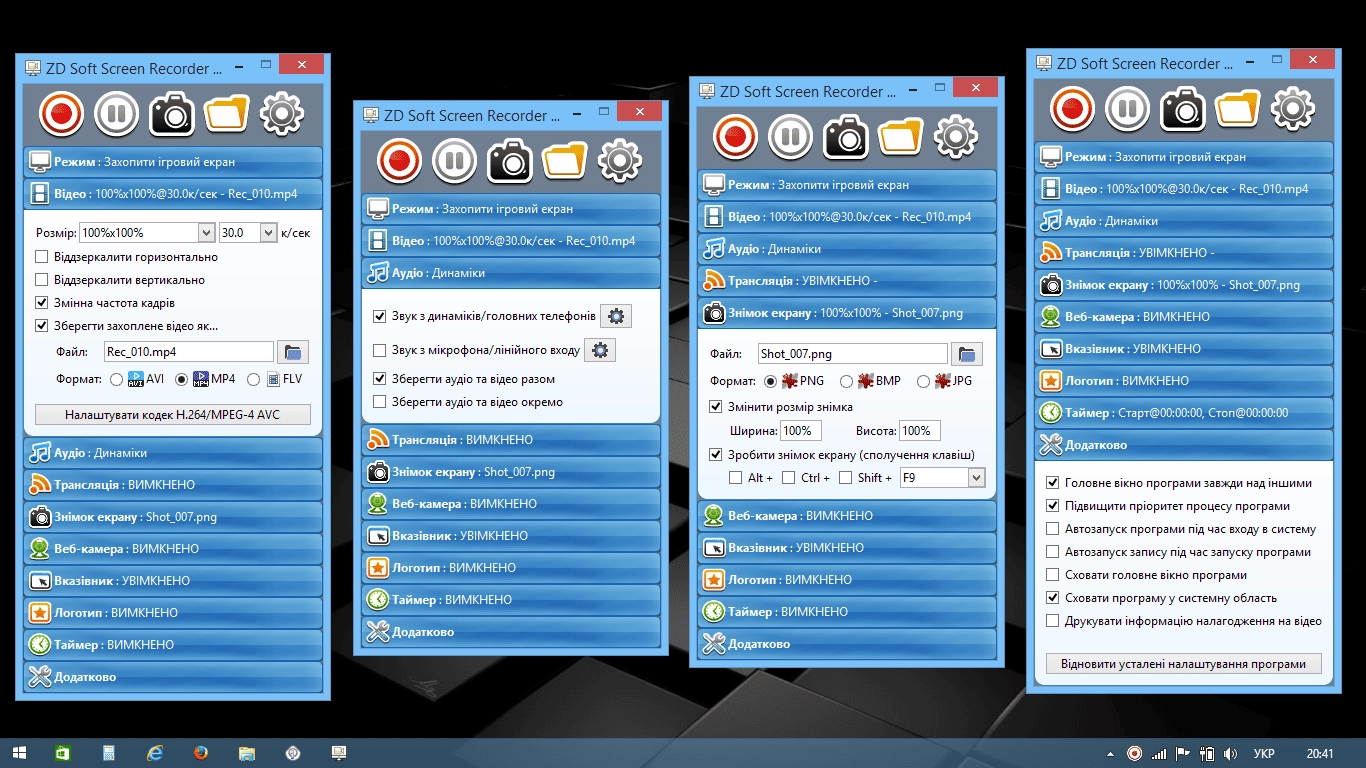The height and width of the screenshot is (768, 1366).
Task: Open Режим: Захопити ігровий екран in the second window
Action: click(x=511, y=209)
